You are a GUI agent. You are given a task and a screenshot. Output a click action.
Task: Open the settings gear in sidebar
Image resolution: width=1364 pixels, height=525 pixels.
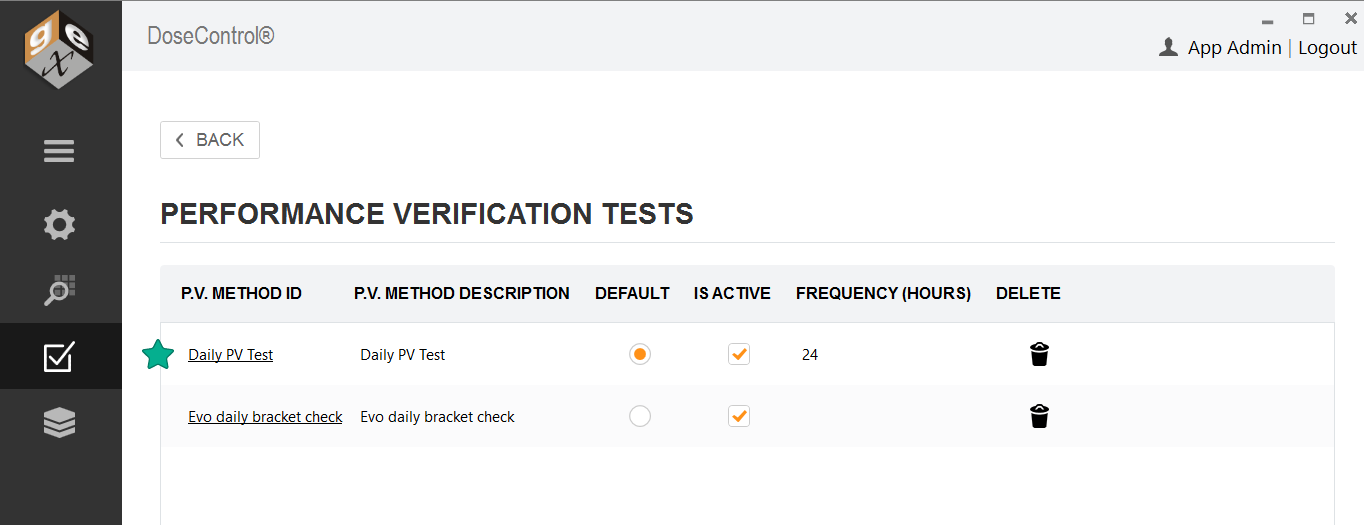[59, 224]
